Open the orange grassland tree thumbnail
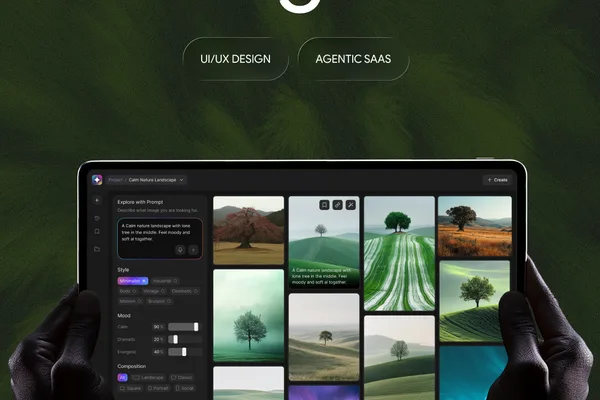600x400 pixels. coord(475,226)
